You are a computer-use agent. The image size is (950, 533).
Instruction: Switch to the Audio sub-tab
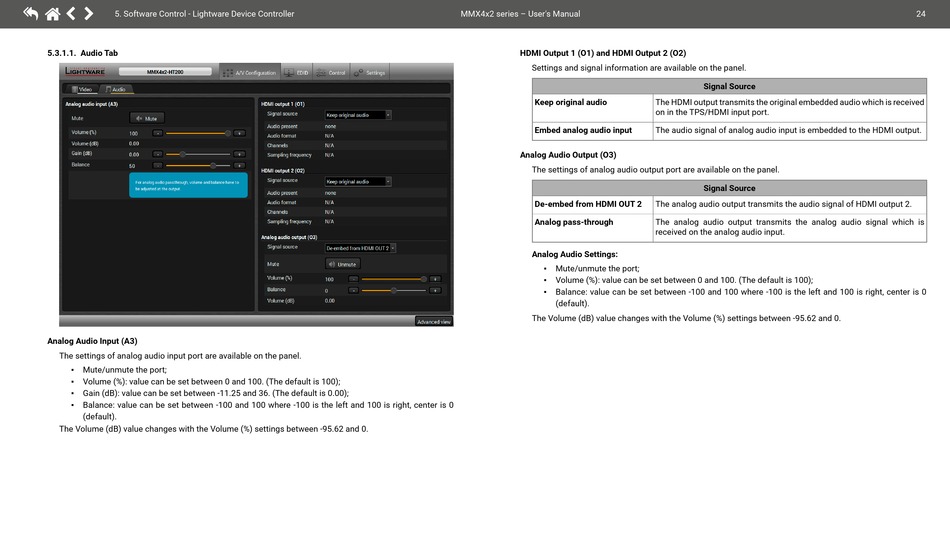coord(116,89)
